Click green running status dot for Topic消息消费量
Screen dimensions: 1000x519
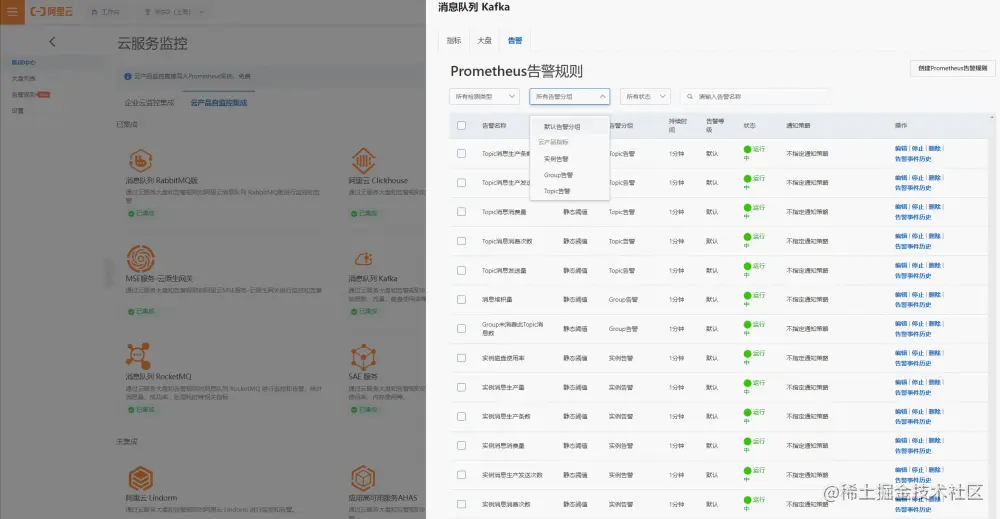747,207
